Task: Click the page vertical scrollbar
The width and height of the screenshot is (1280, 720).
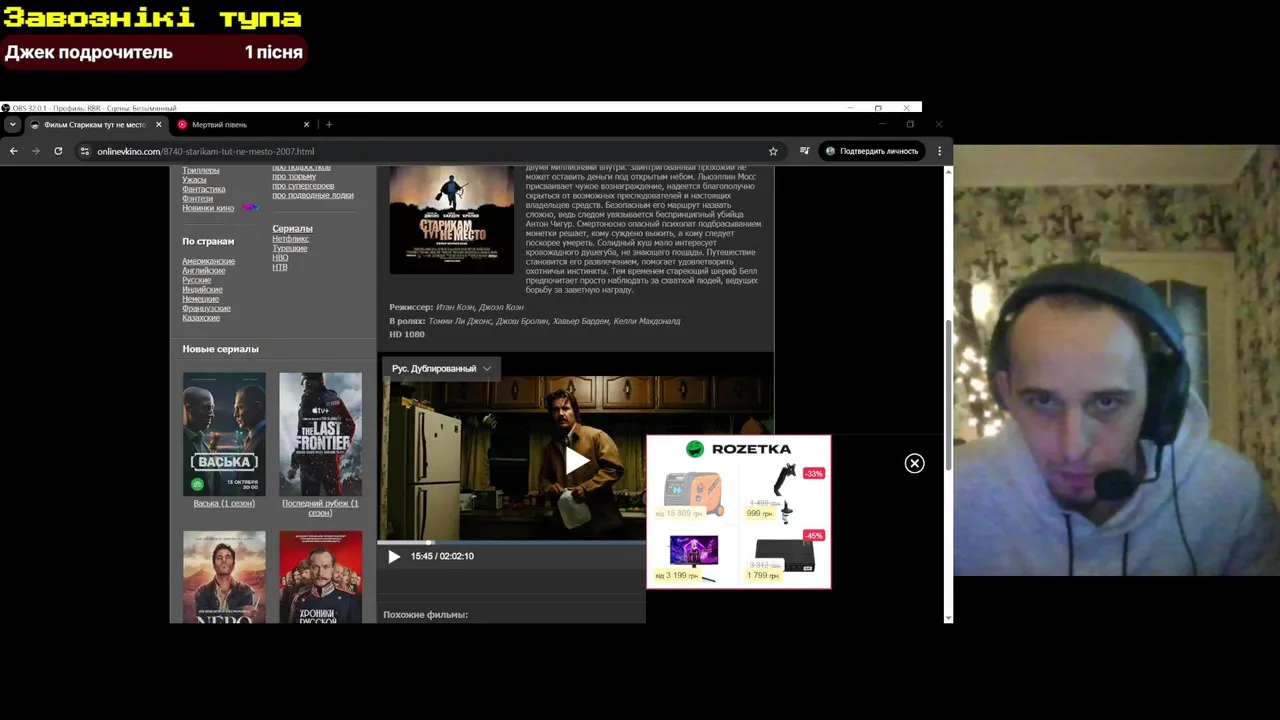Action: pos(948,395)
